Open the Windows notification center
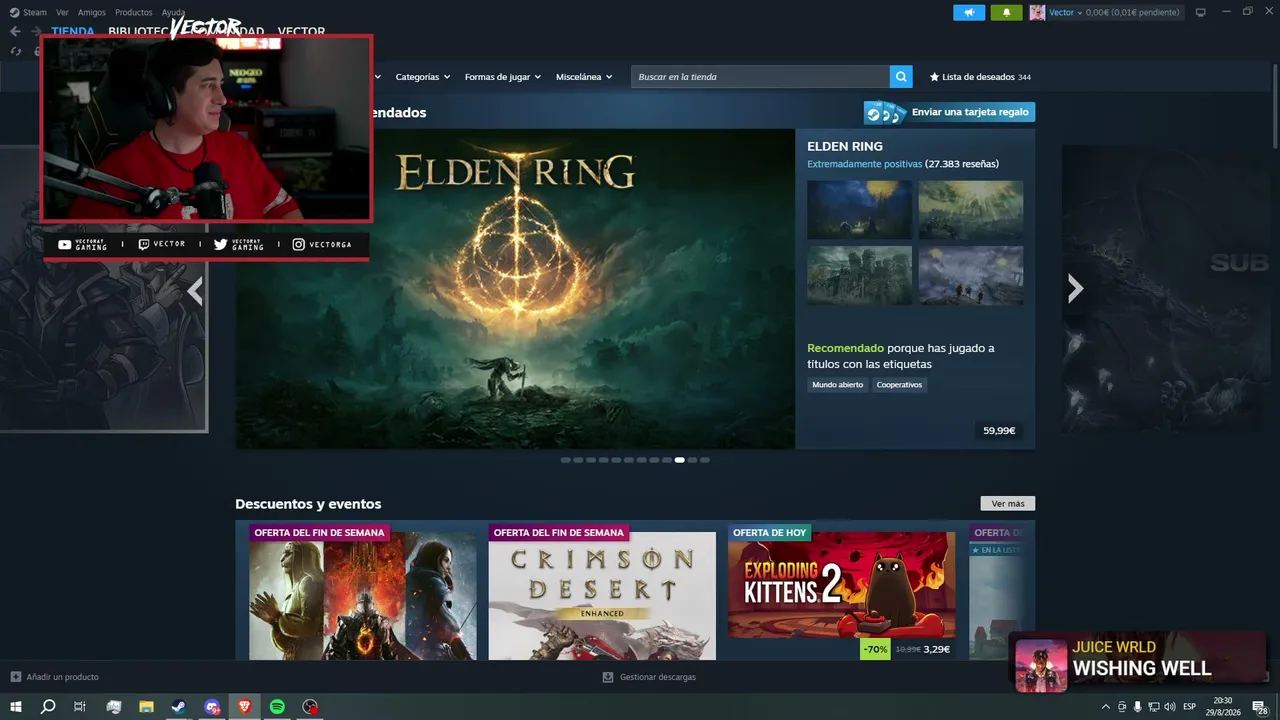The height and width of the screenshot is (720, 1280). tap(1260, 707)
